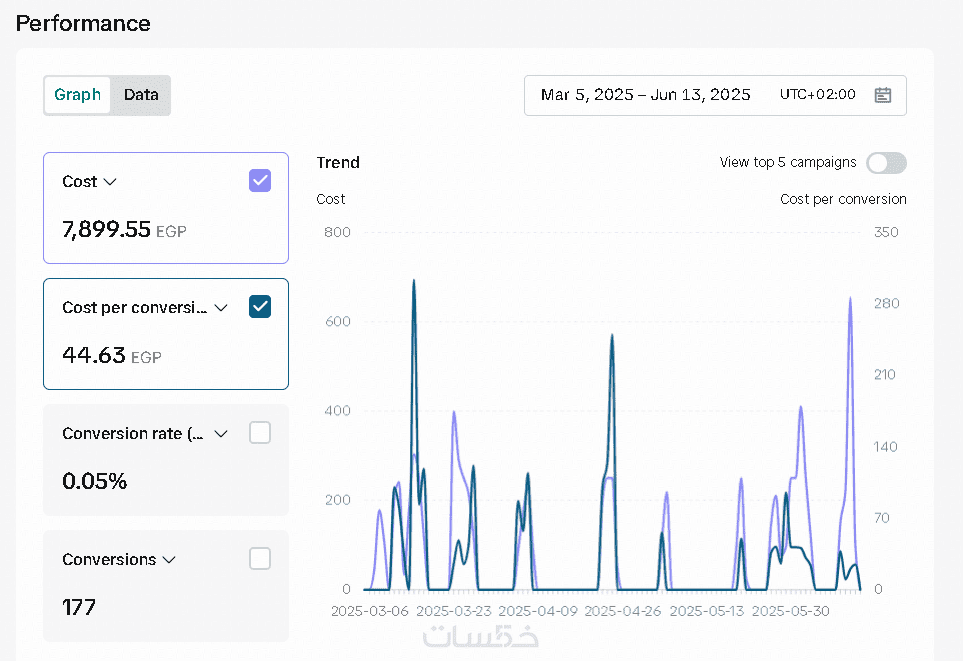The height and width of the screenshot is (661, 963).
Task: Switch to the Data tab
Action: 141,95
